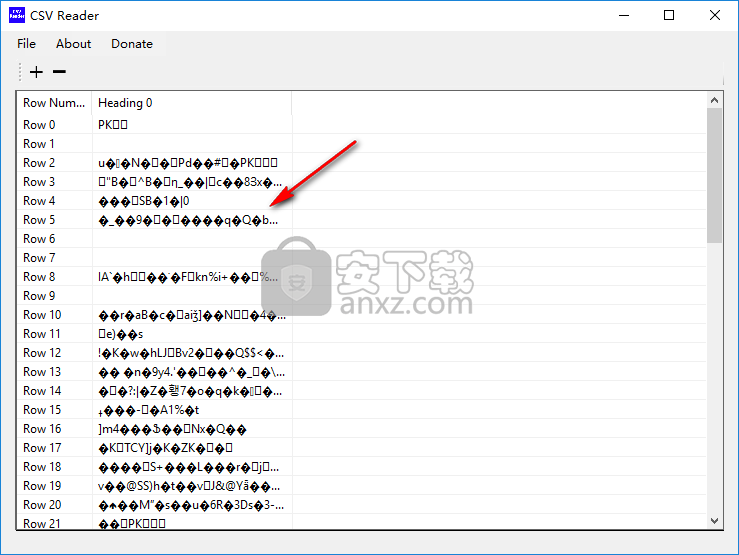Select the Row 9 label
Viewport: 739px width, 555px height.
[x=39, y=296]
